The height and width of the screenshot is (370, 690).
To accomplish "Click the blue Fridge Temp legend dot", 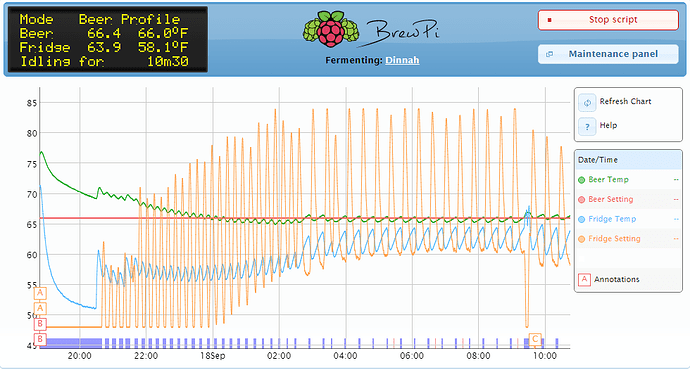I will click(581, 220).
